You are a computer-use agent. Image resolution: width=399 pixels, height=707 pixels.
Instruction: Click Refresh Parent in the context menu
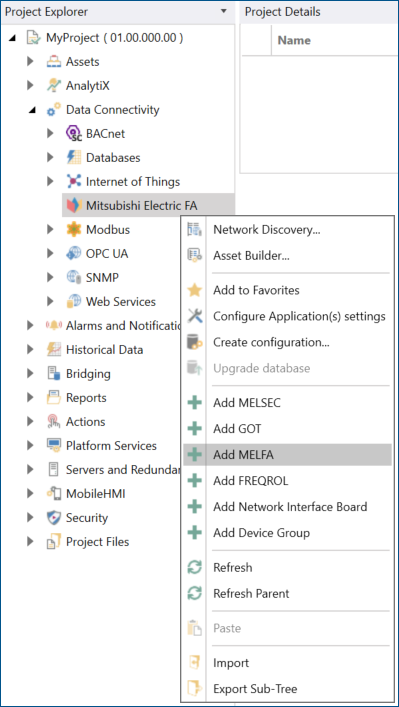point(289,593)
